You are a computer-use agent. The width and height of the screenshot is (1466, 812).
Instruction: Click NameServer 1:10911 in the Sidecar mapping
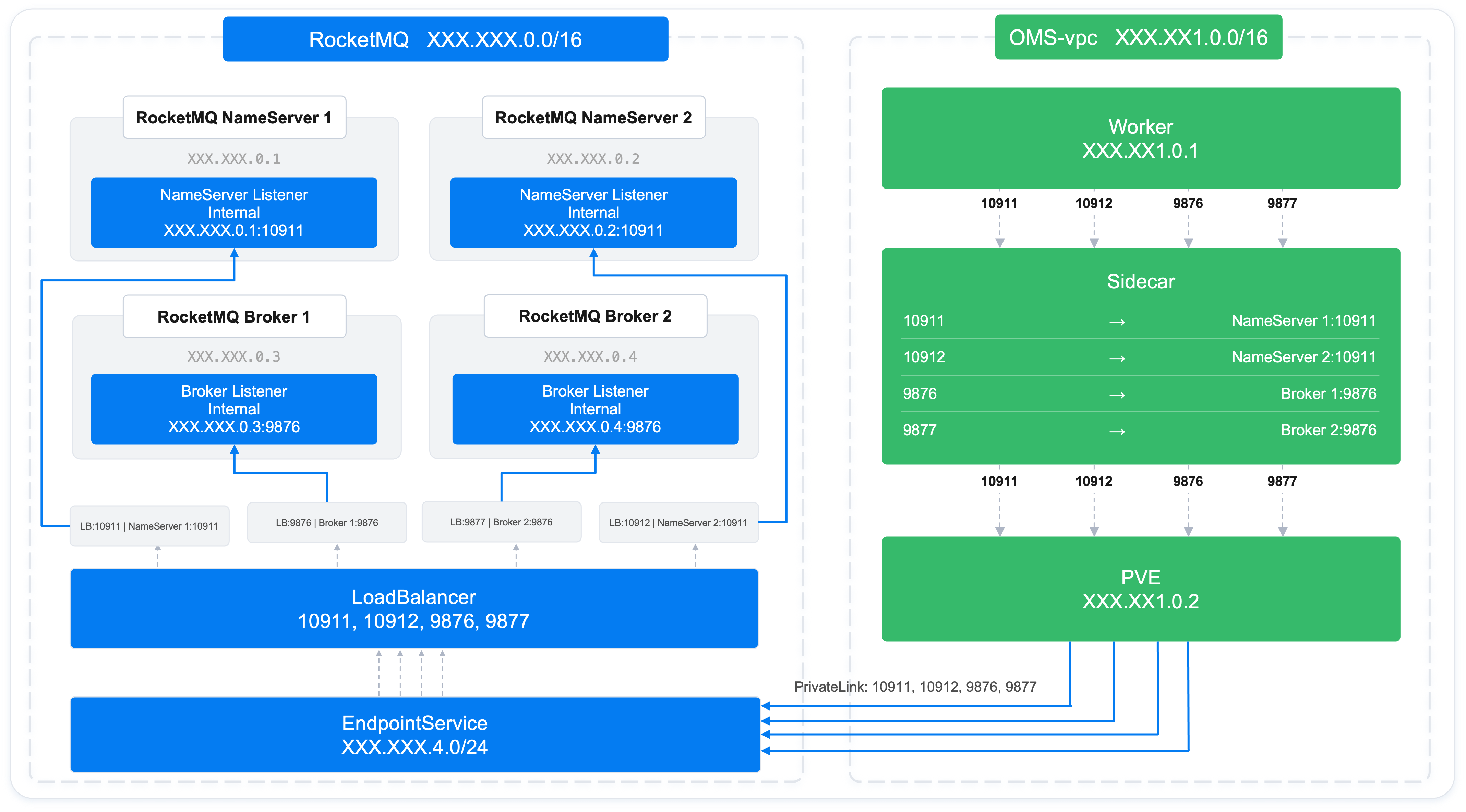pyautogui.click(x=1303, y=320)
